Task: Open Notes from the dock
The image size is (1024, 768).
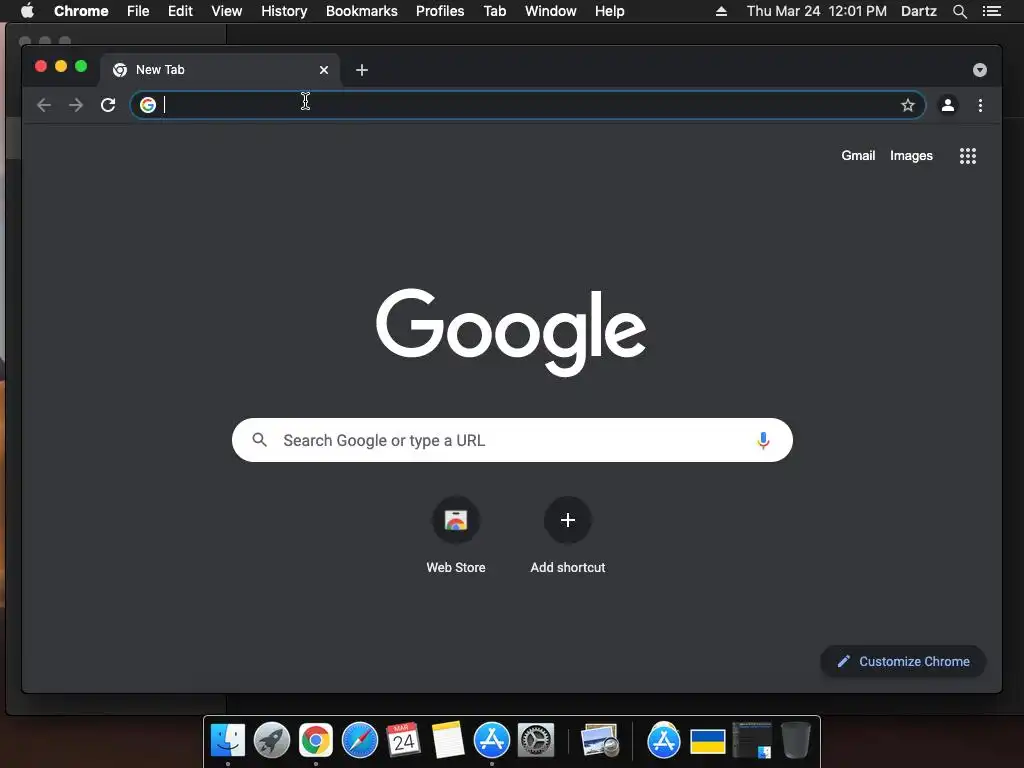Action: 448,741
